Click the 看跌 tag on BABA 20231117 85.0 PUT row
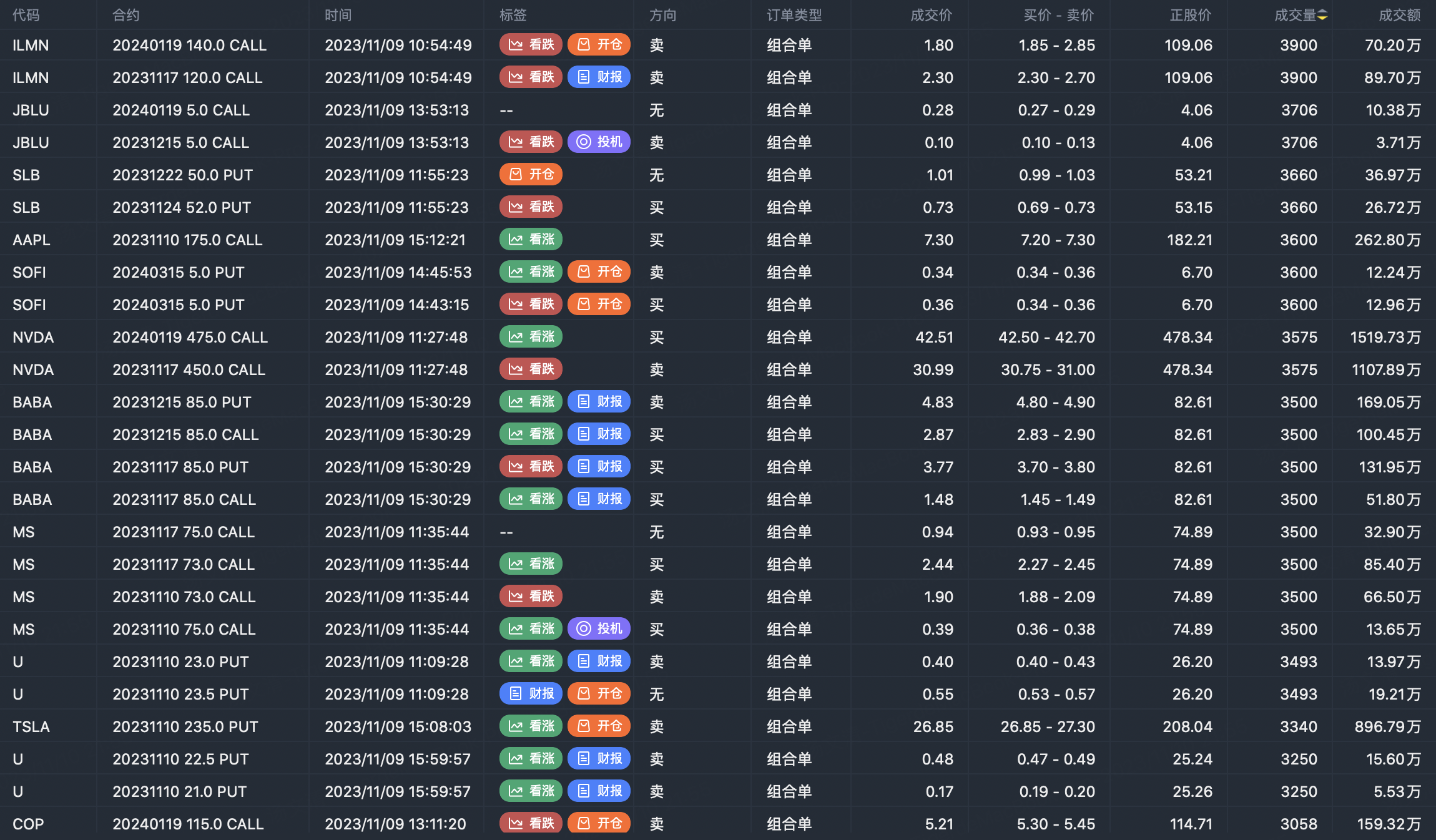The image size is (1436, 840). click(531, 466)
